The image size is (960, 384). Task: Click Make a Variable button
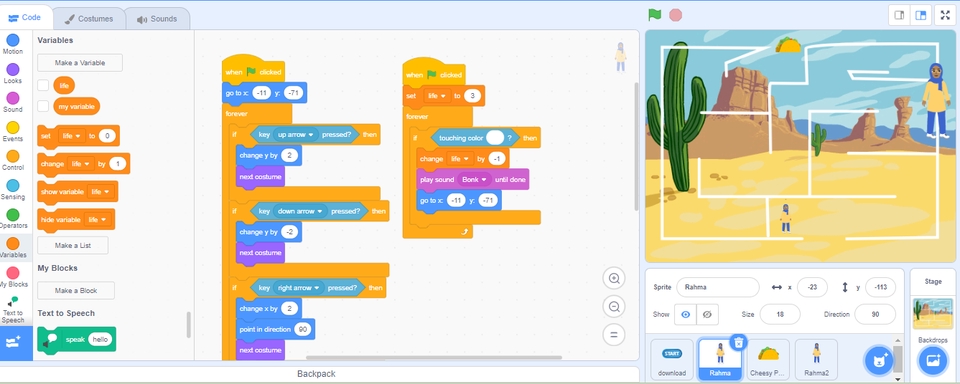tap(80, 62)
